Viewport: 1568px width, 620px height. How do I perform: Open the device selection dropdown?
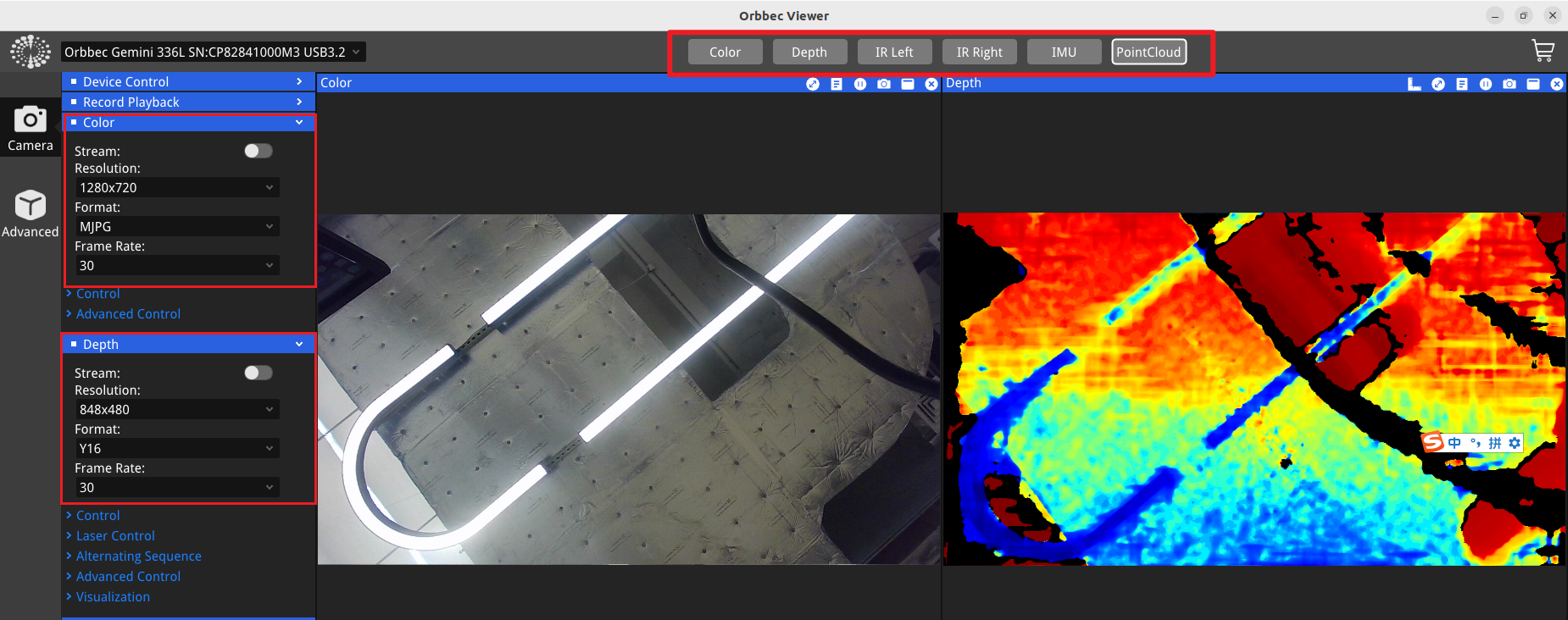tap(214, 52)
